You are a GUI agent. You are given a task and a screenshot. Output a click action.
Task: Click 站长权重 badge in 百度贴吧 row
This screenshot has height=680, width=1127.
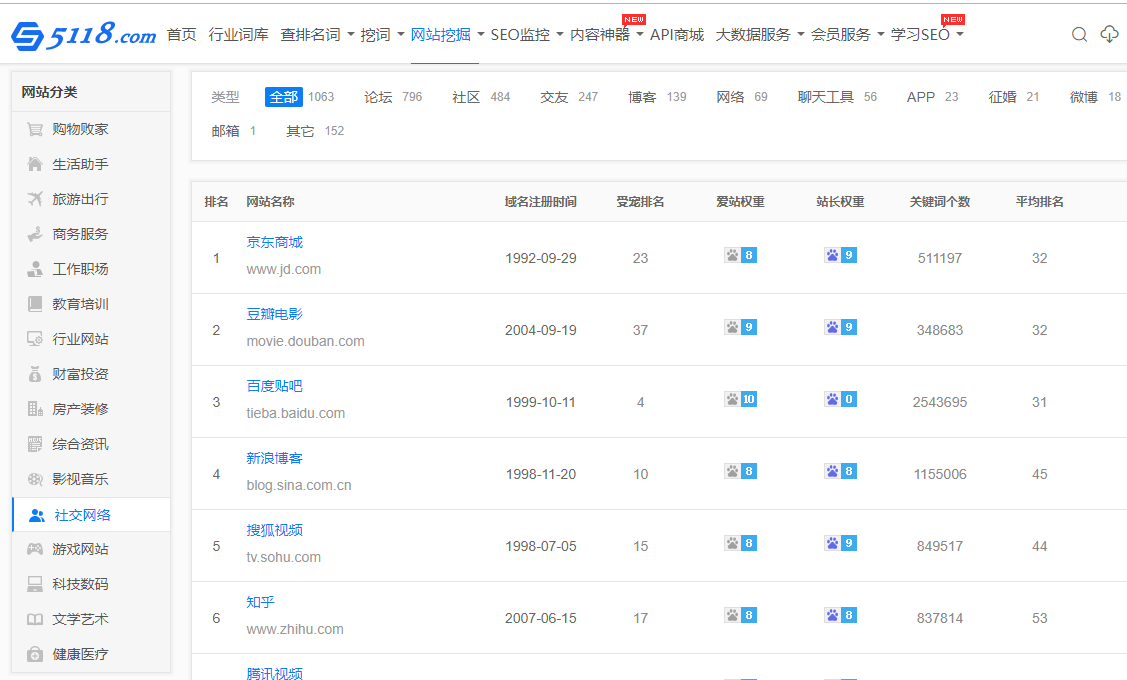click(x=840, y=399)
